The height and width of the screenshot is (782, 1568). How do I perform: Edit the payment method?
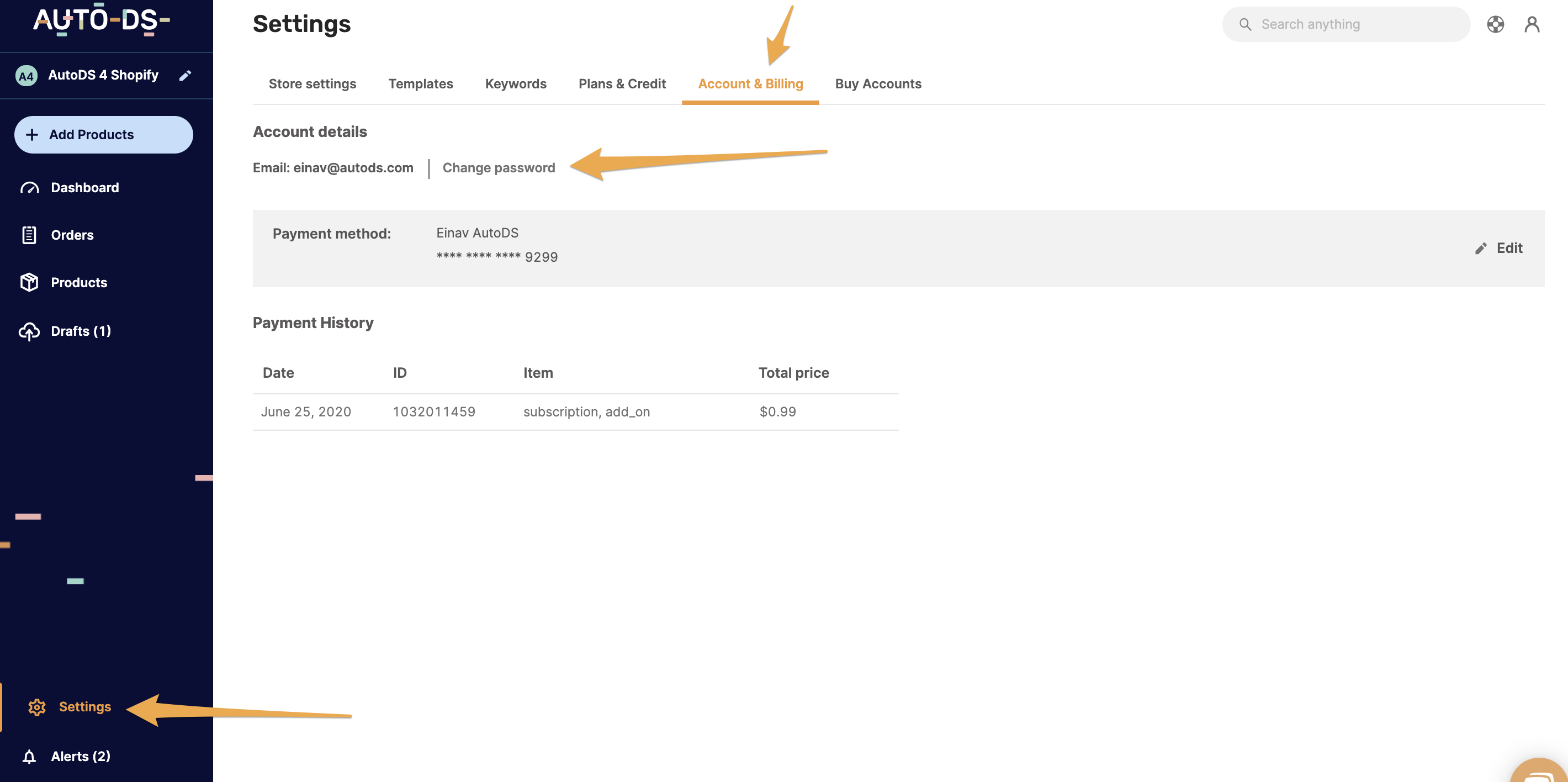pos(1498,249)
